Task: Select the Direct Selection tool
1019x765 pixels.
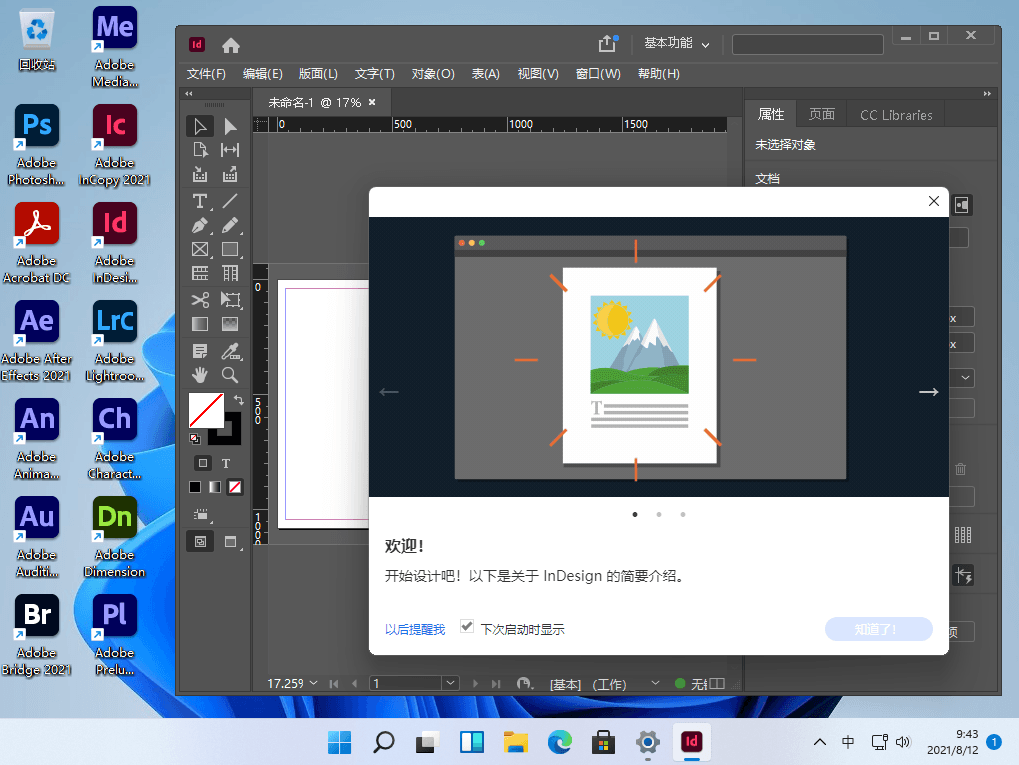Action: click(230, 126)
